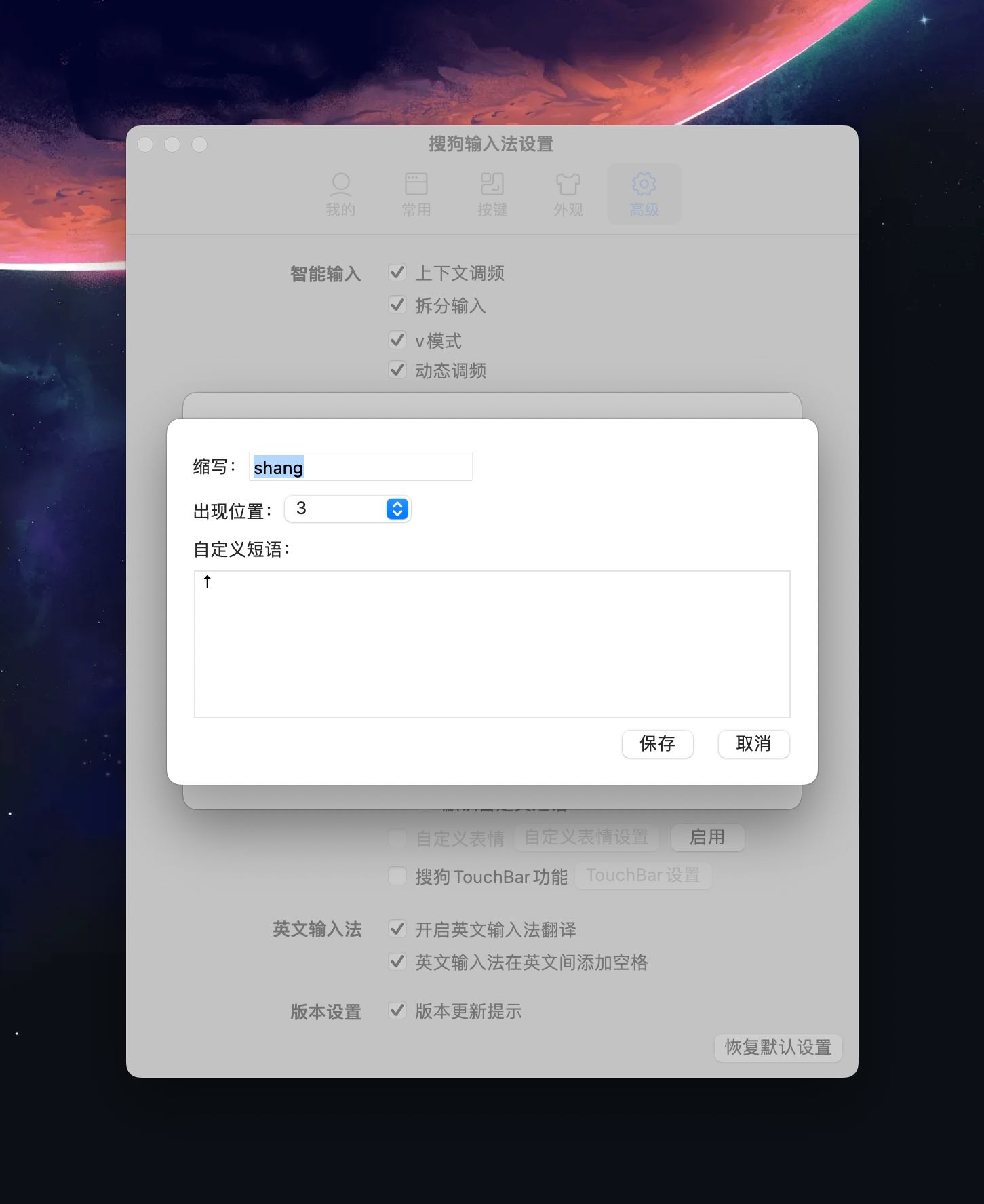The image size is (984, 1204).
Task: Click the 缩写 input field containing shang
Action: tap(361, 467)
